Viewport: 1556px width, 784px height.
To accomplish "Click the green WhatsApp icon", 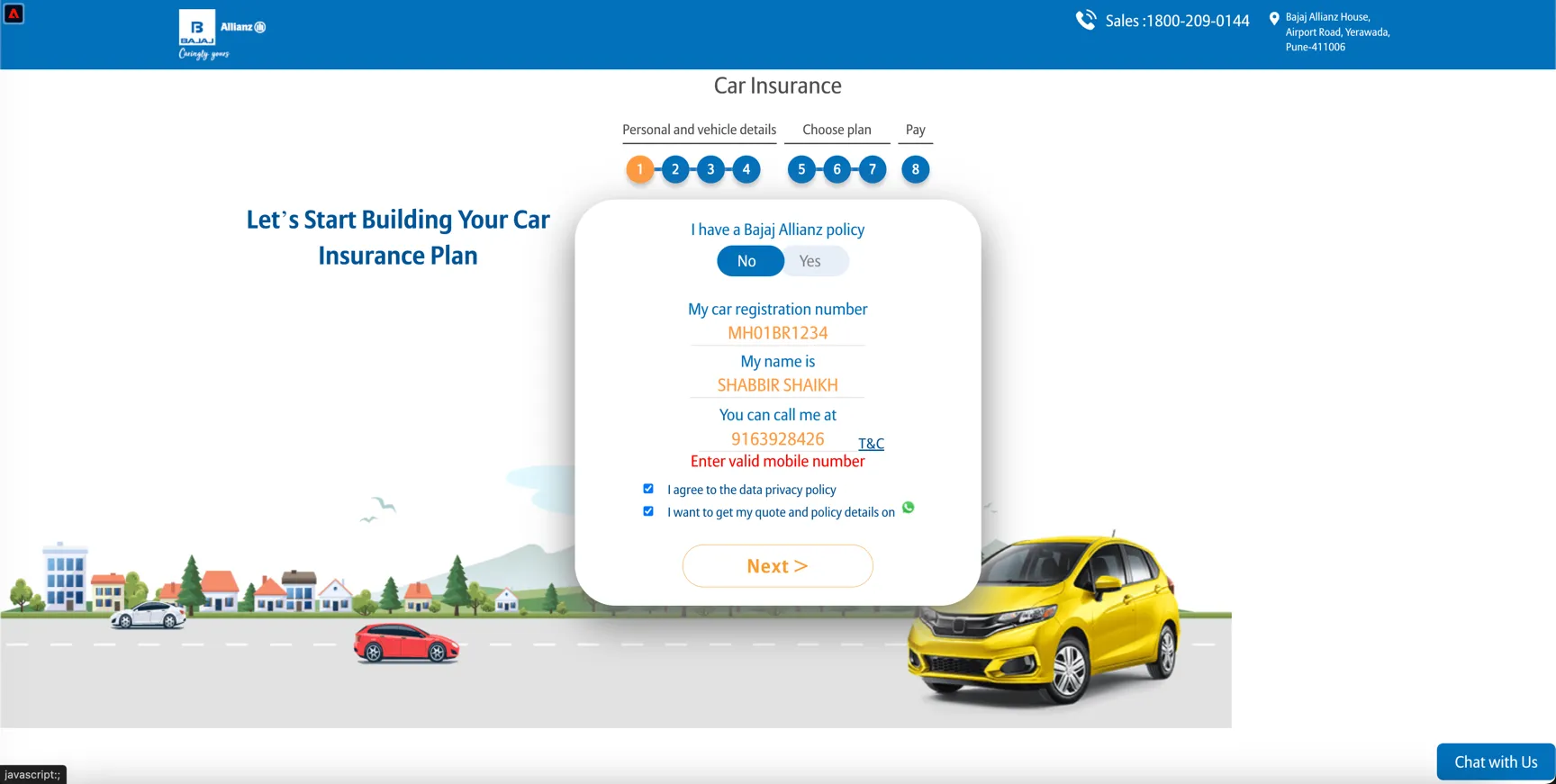I will 909,508.
